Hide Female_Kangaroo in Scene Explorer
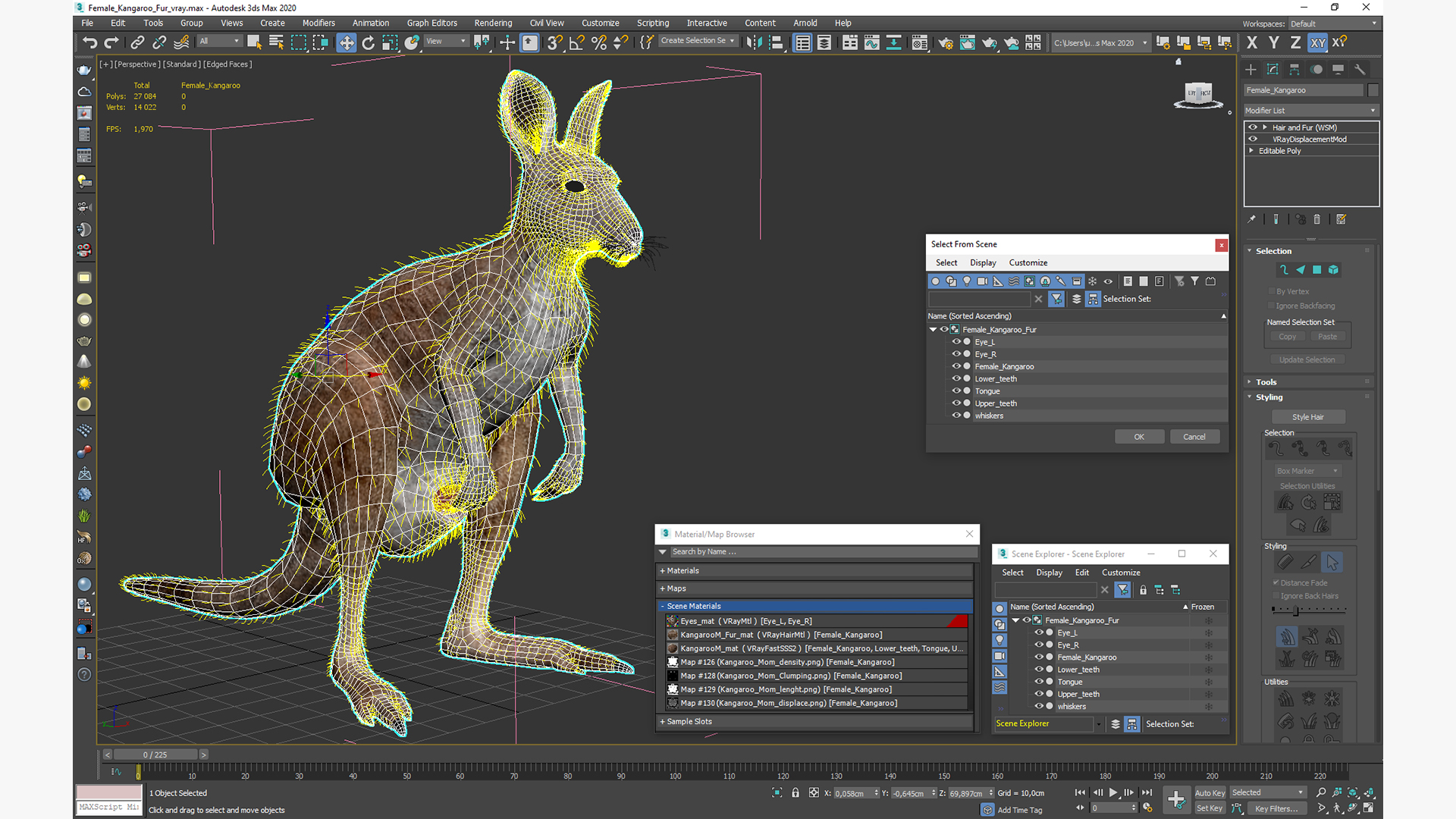Viewport: 1456px width, 819px height. 1039,657
